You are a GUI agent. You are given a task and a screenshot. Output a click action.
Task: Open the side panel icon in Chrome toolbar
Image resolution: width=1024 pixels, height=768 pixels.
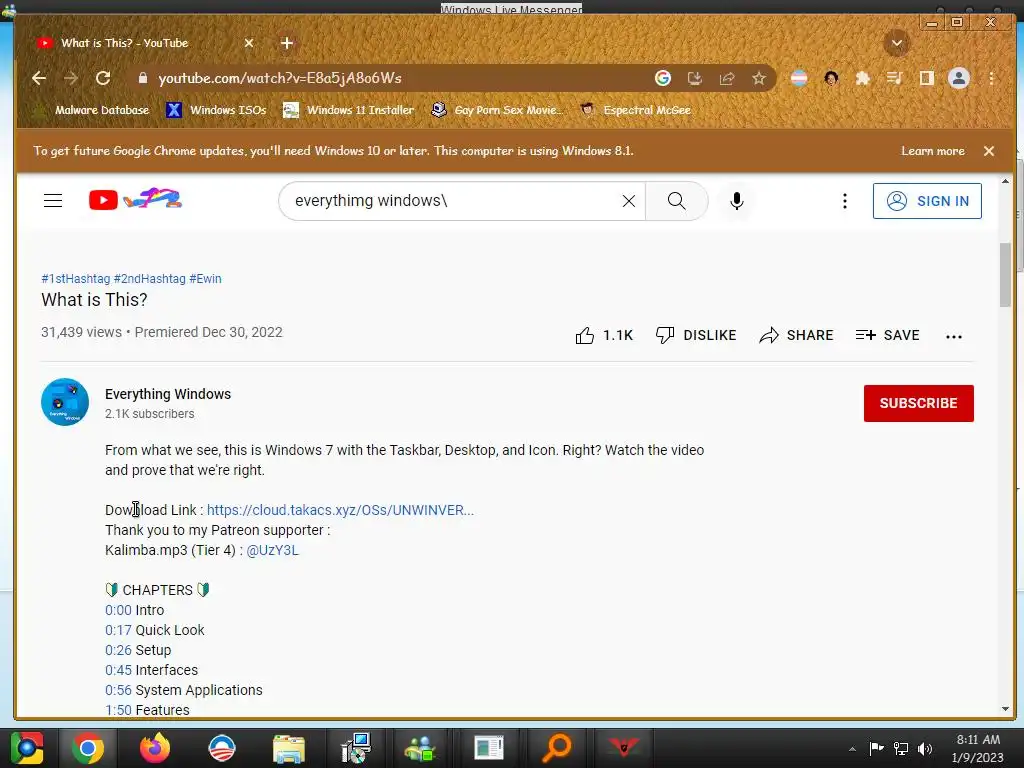[x=927, y=78]
